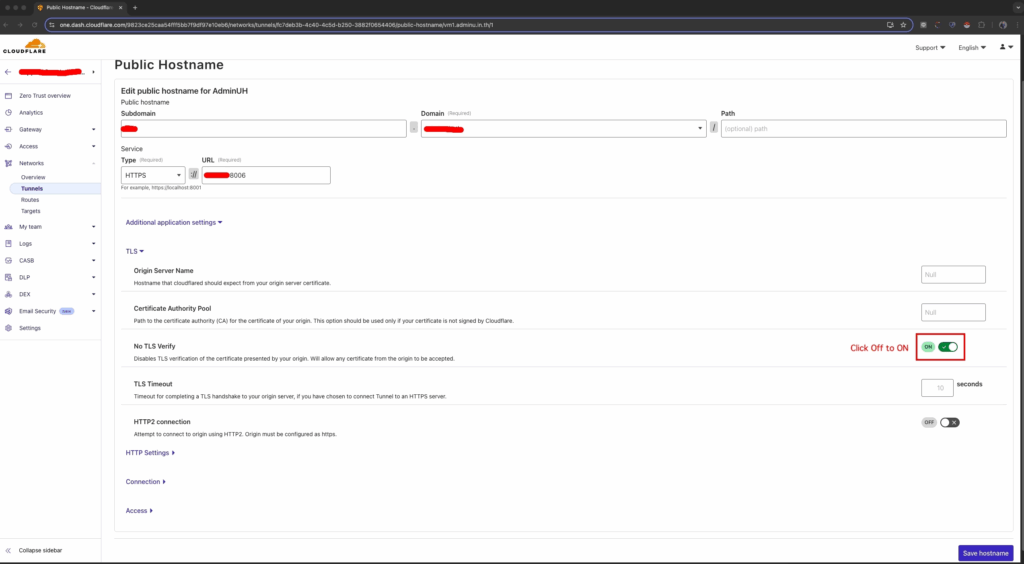Click the site info icon in address bar

click(x=52, y=25)
